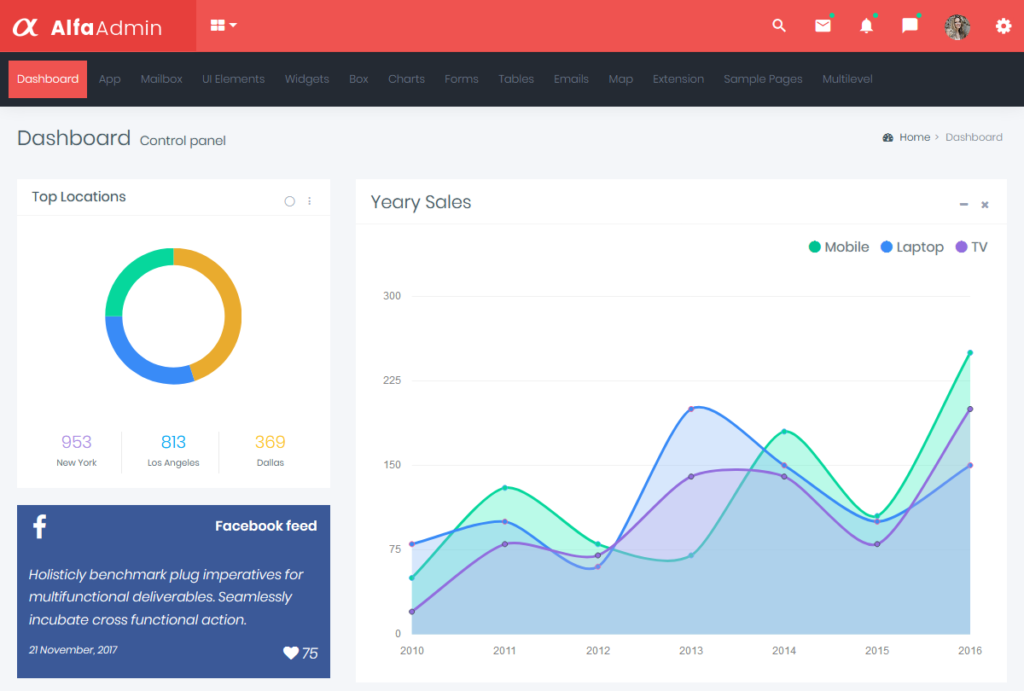Open the settings gear in the top bar
The height and width of the screenshot is (691, 1024).
coord(1001,27)
